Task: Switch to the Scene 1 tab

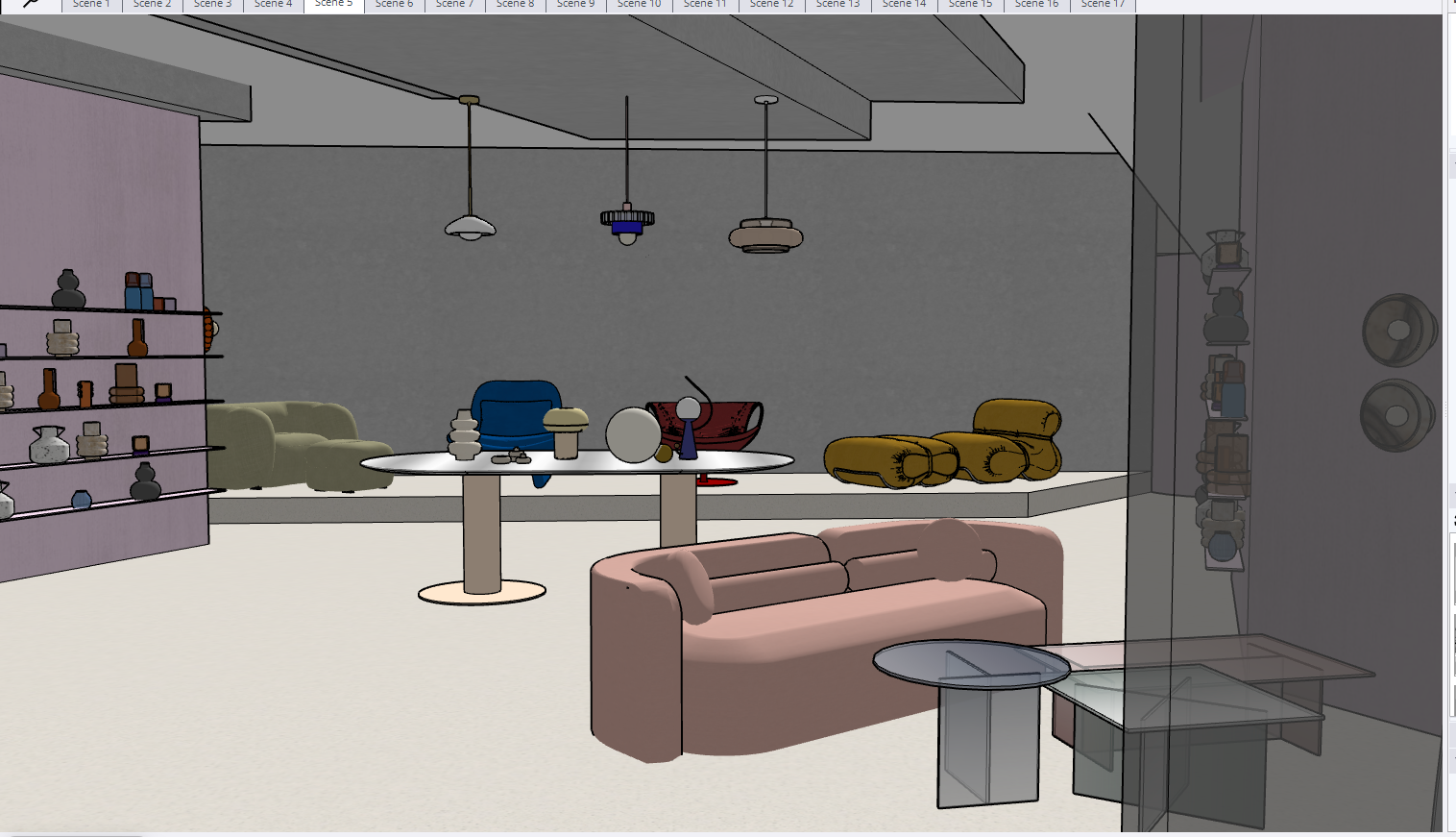Action: 91,5
